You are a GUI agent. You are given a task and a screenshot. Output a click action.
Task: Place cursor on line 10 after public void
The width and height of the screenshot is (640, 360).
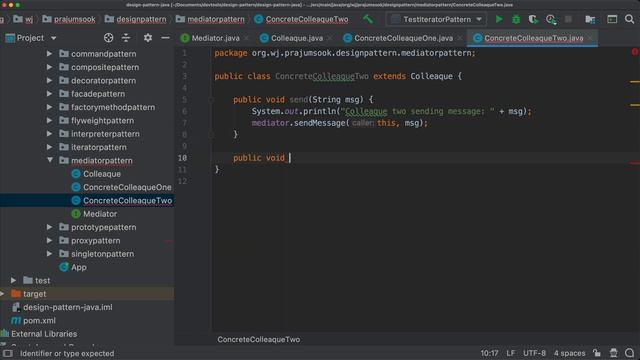[290, 158]
